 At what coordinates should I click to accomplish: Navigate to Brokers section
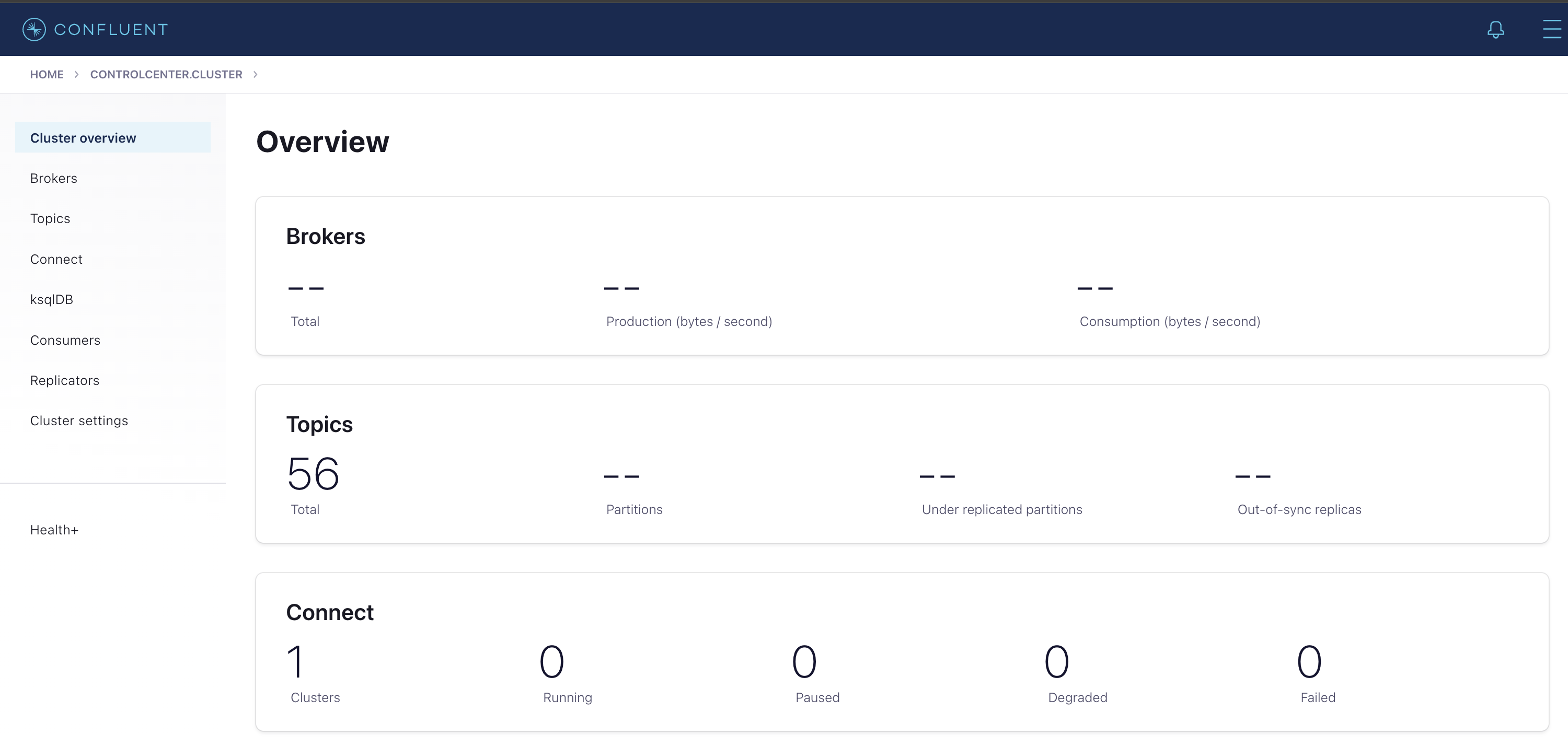[x=53, y=178]
